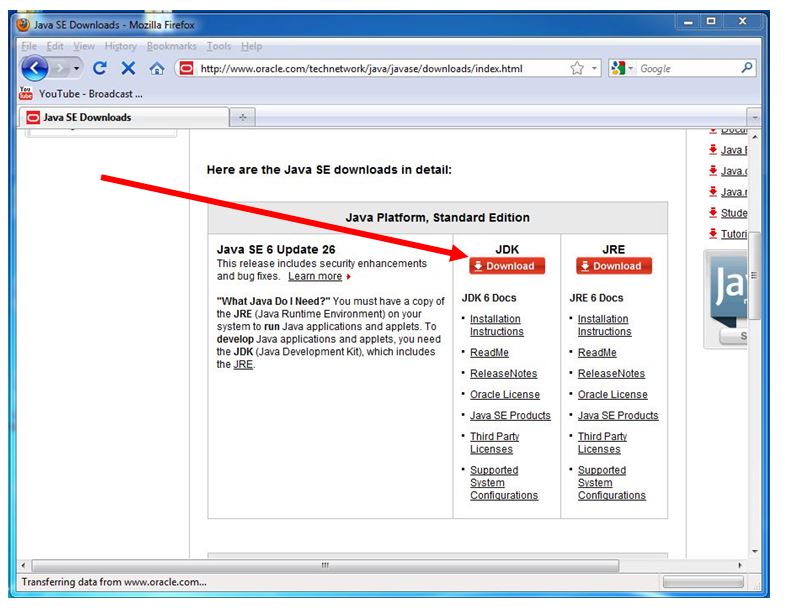Open the back/forward history dropdown arrow
This screenshot has width=790, height=612.
(x=77, y=69)
